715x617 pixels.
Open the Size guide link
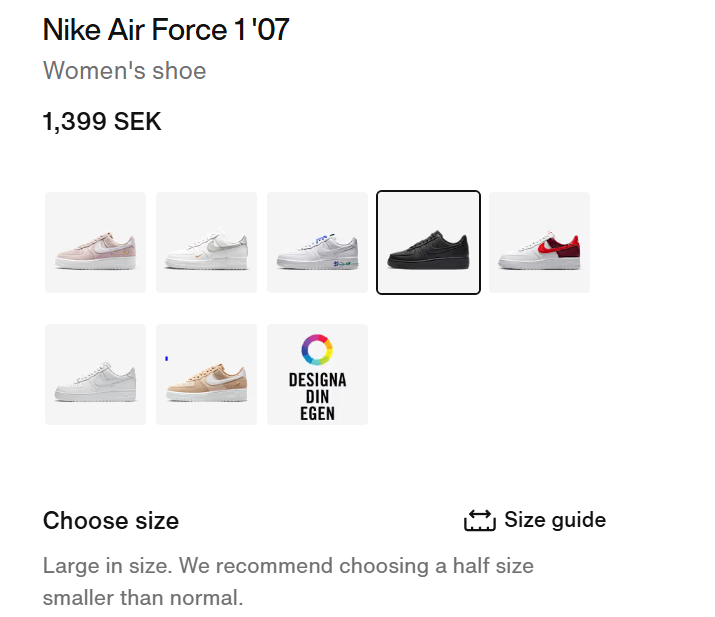coord(554,520)
